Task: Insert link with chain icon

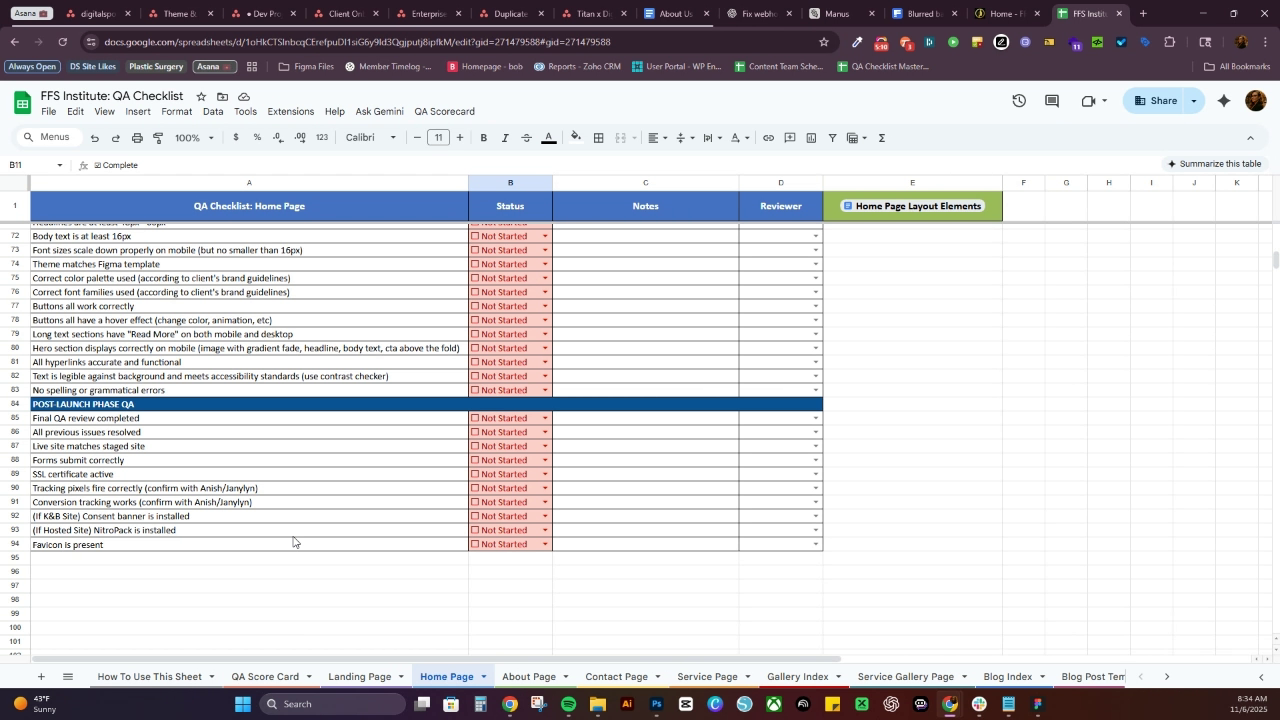Action: [768, 138]
